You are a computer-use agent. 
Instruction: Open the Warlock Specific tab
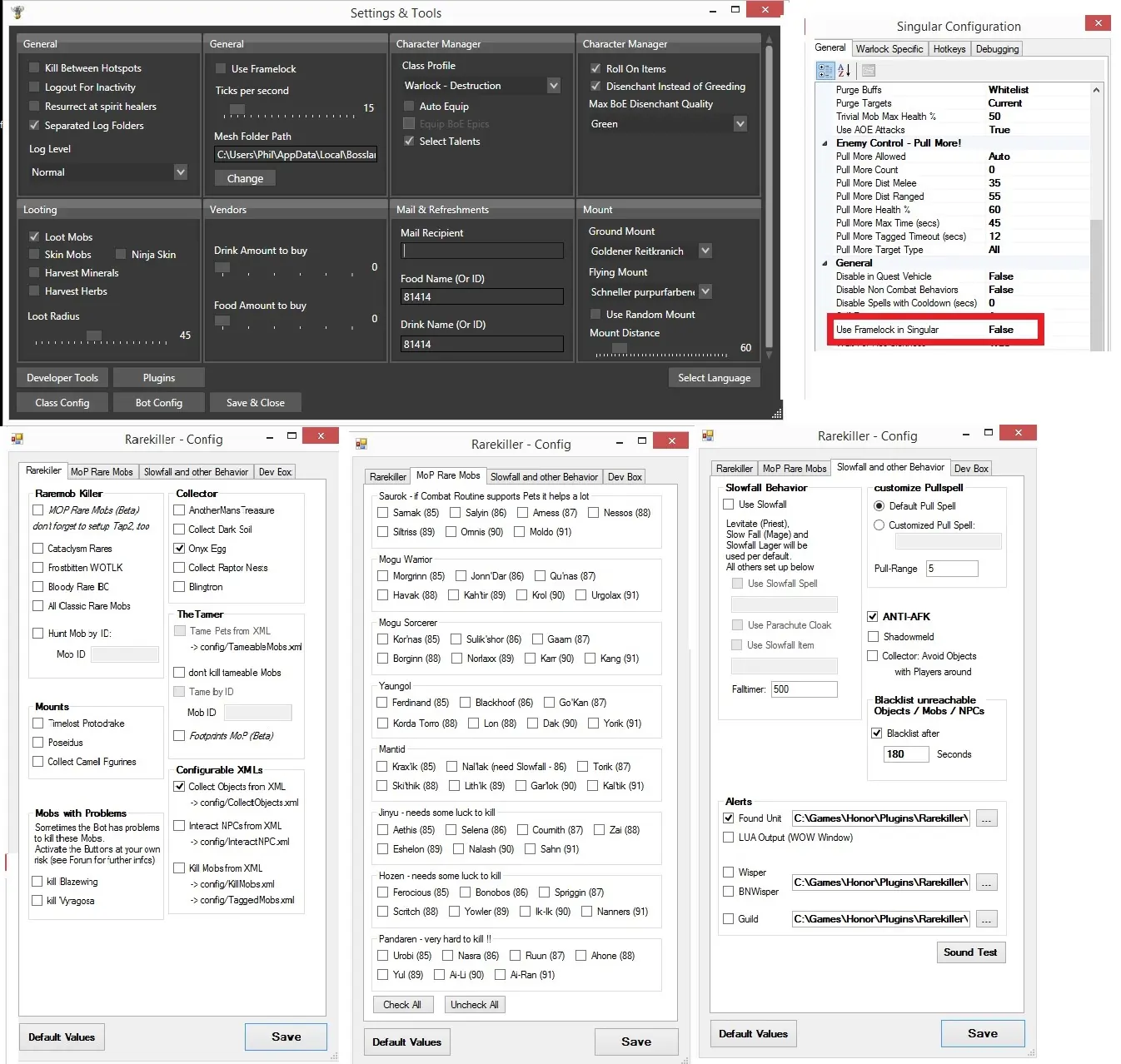(889, 49)
